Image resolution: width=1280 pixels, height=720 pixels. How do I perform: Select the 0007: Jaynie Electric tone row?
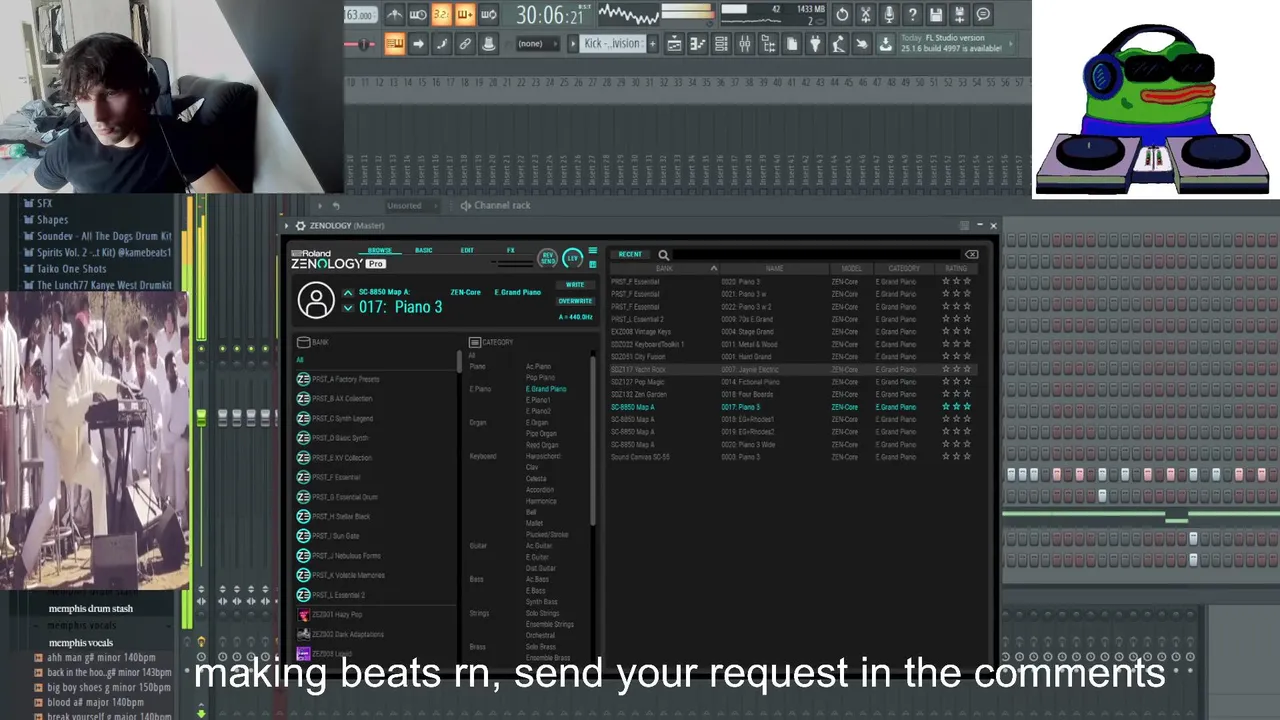click(x=792, y=369)
